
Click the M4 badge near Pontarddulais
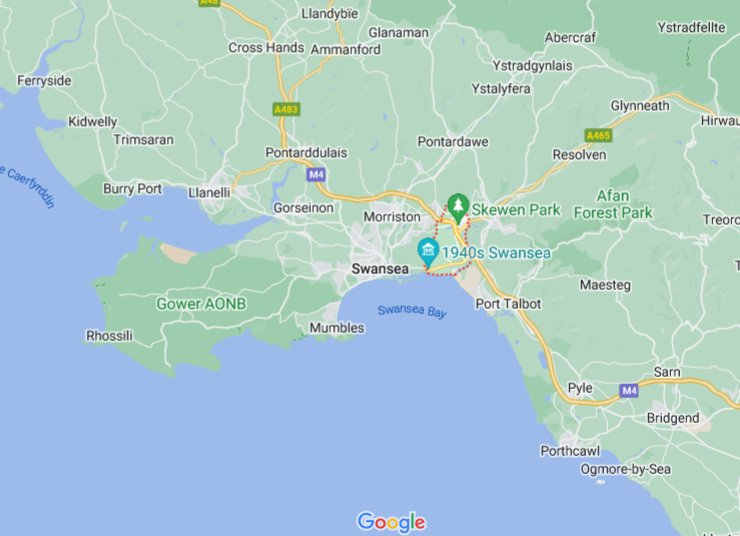(316, 175)
